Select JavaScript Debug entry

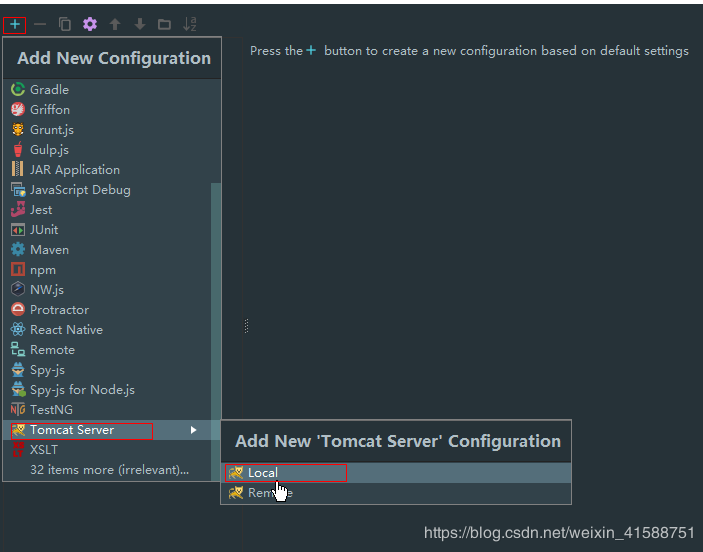(x=111, y=190)
